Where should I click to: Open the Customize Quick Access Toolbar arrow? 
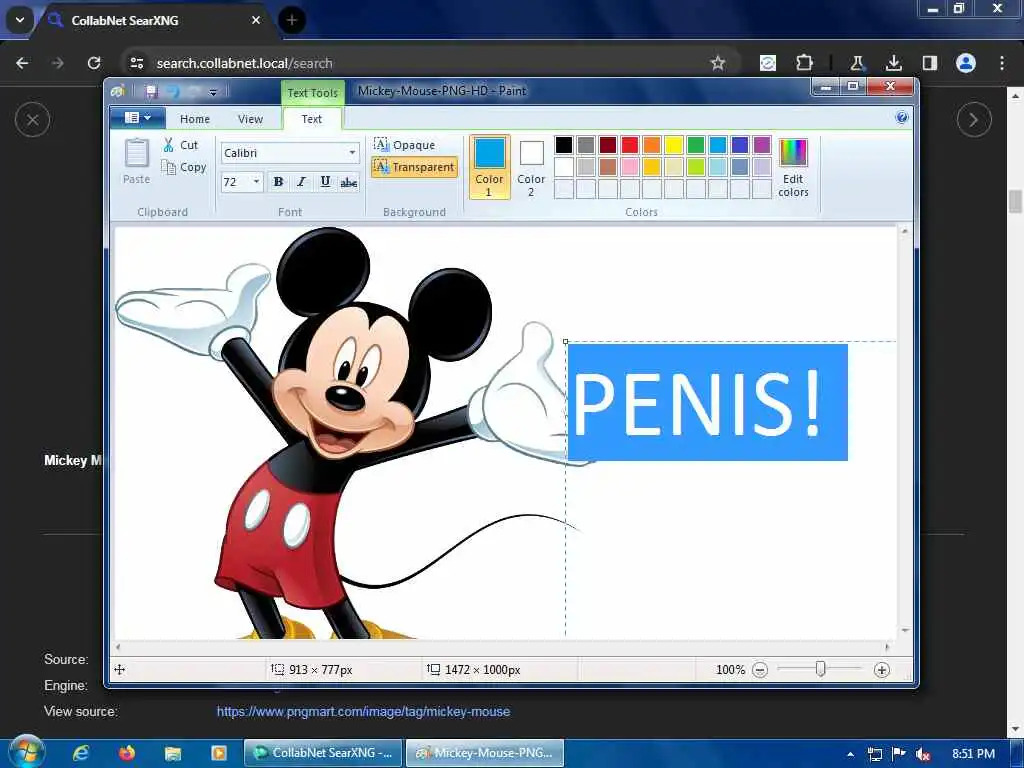213,93
